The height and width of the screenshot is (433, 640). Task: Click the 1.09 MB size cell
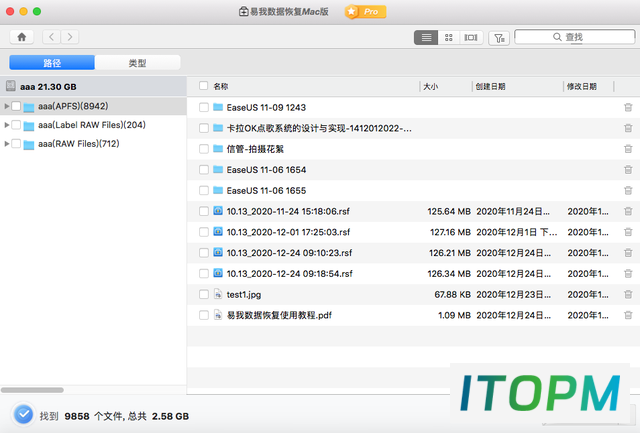click(x=454, y=315)
